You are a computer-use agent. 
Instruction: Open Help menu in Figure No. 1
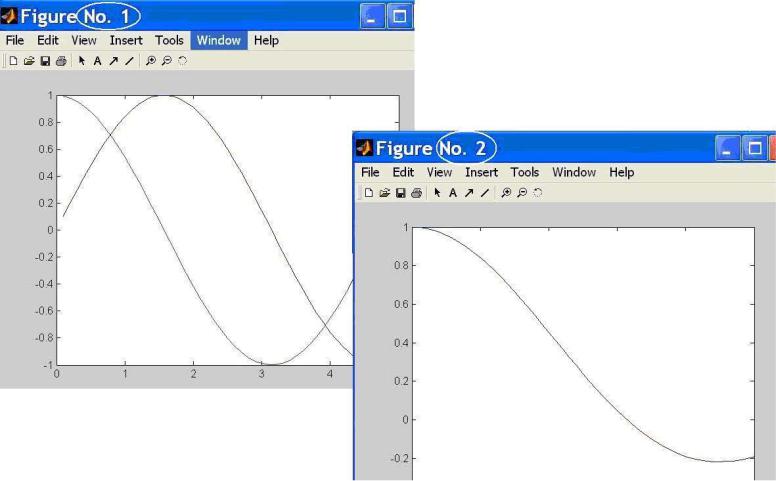pos(266,40)
